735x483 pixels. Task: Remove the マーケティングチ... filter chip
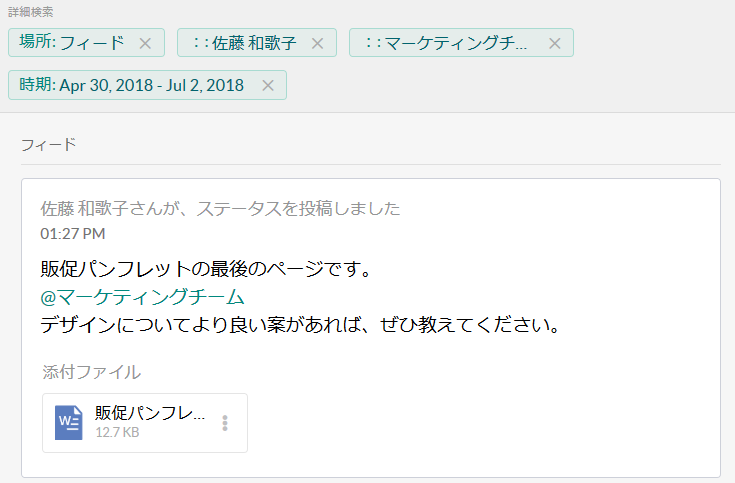pyautogui.click(x=555, y=43)
